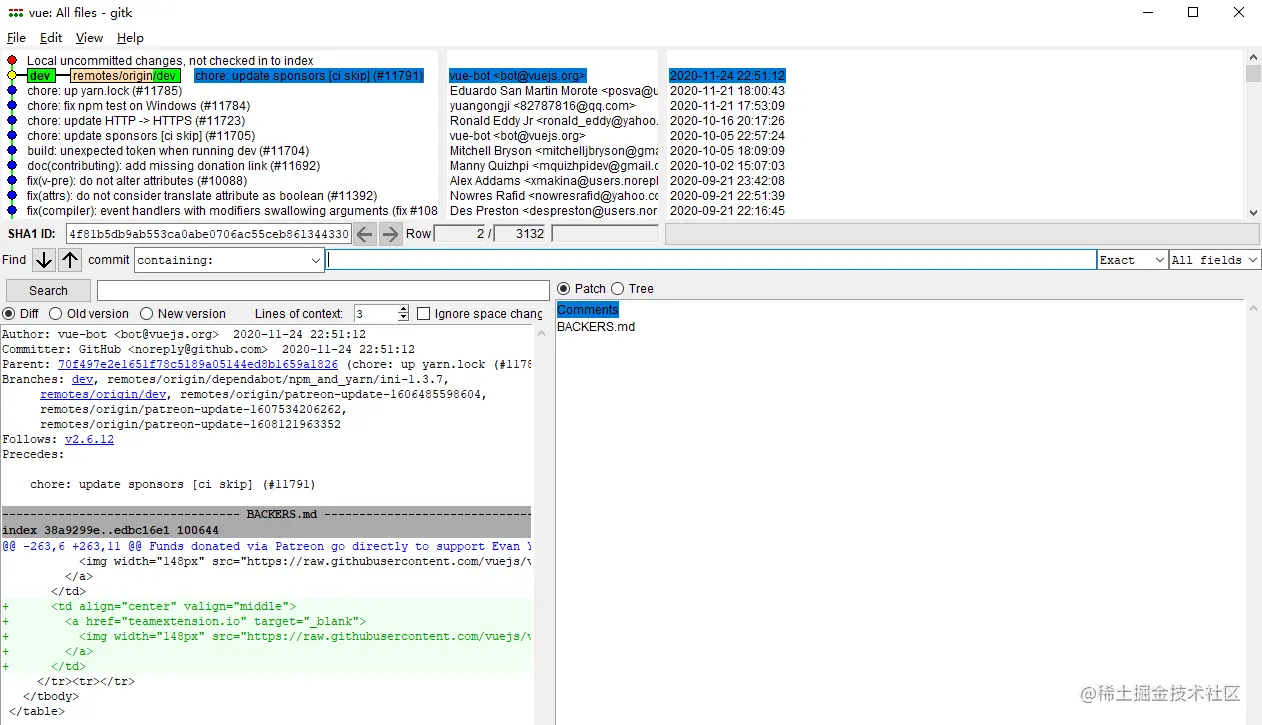This screenshot has width=1262, height=725.
Task: Click the BACKERS.md diff header bar
Action: click(x=266, y=514)
